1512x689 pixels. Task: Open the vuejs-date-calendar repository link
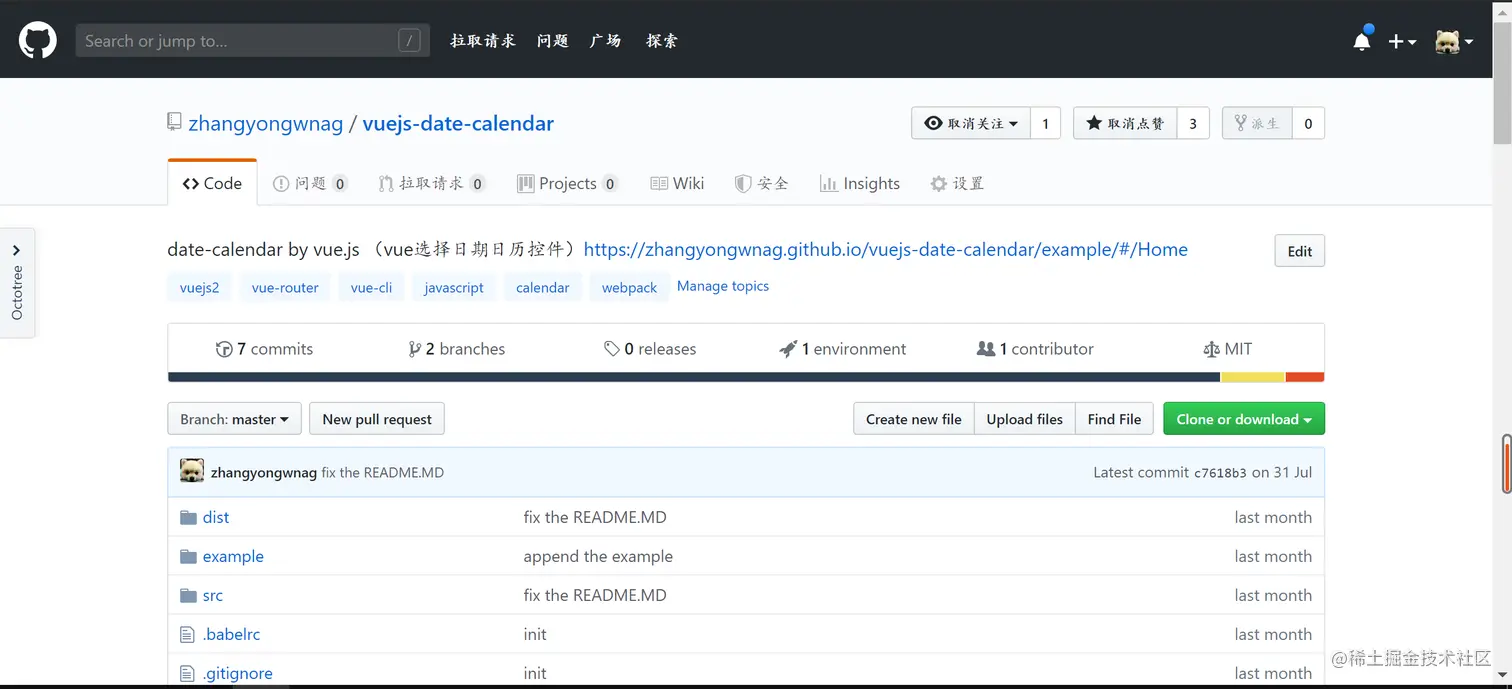click(x=458, y=123)
